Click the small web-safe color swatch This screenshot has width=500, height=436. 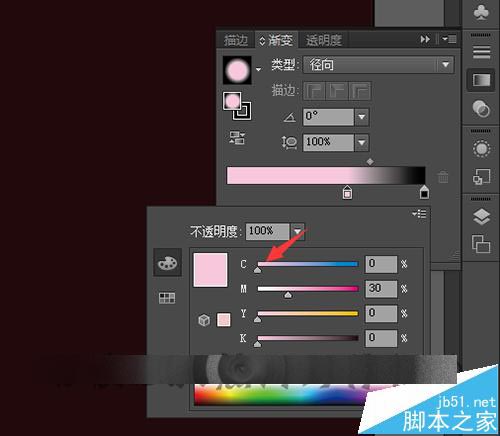pos(223,320)
